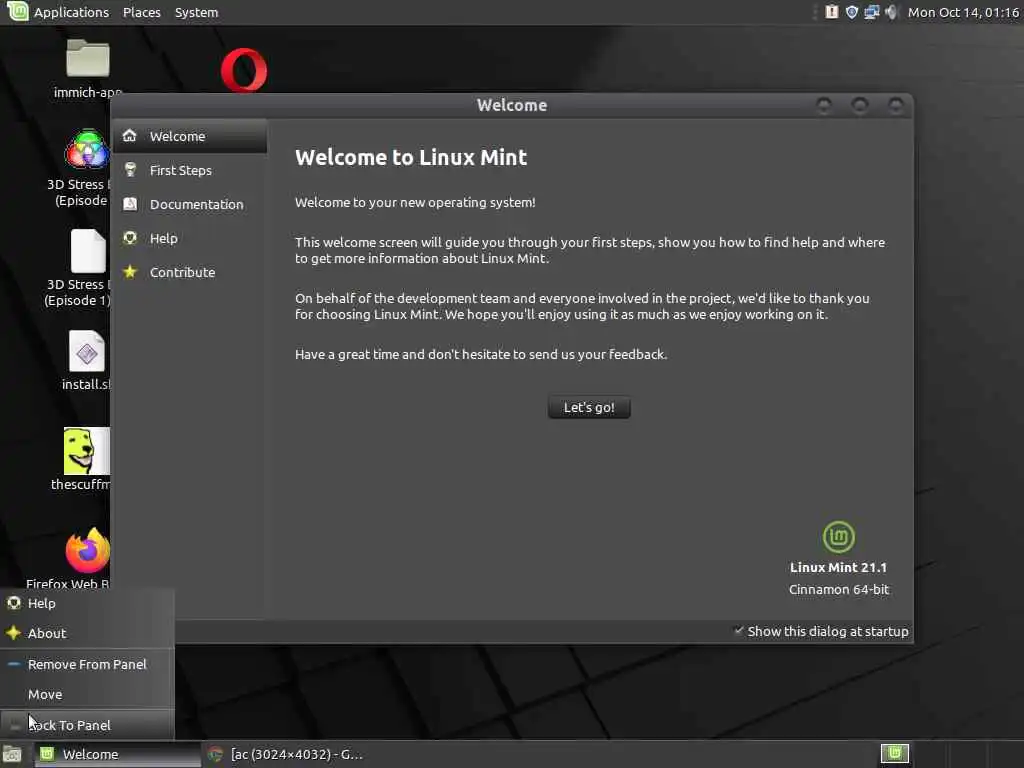Open the System menu
The height and width of the screenshot is (768, 1024).
[x=197, y=12]
